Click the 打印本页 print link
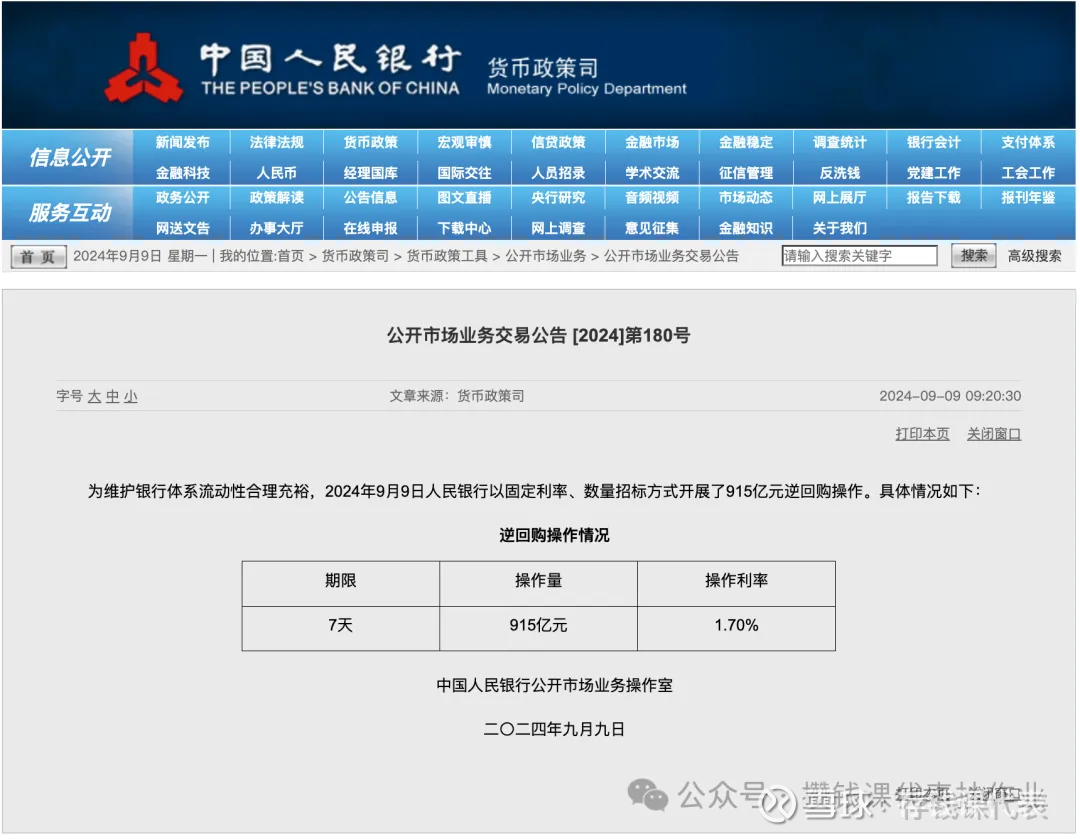Viewport: 1080px width, 839px height. (921, 434)
